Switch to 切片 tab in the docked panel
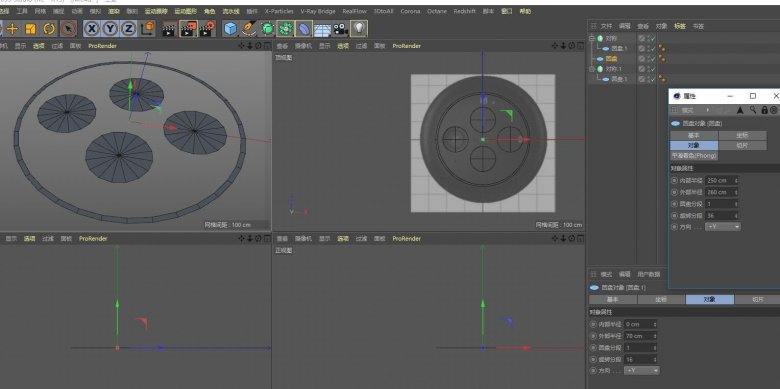The height and width of the screenshot is (389, 780). point(757,299)
